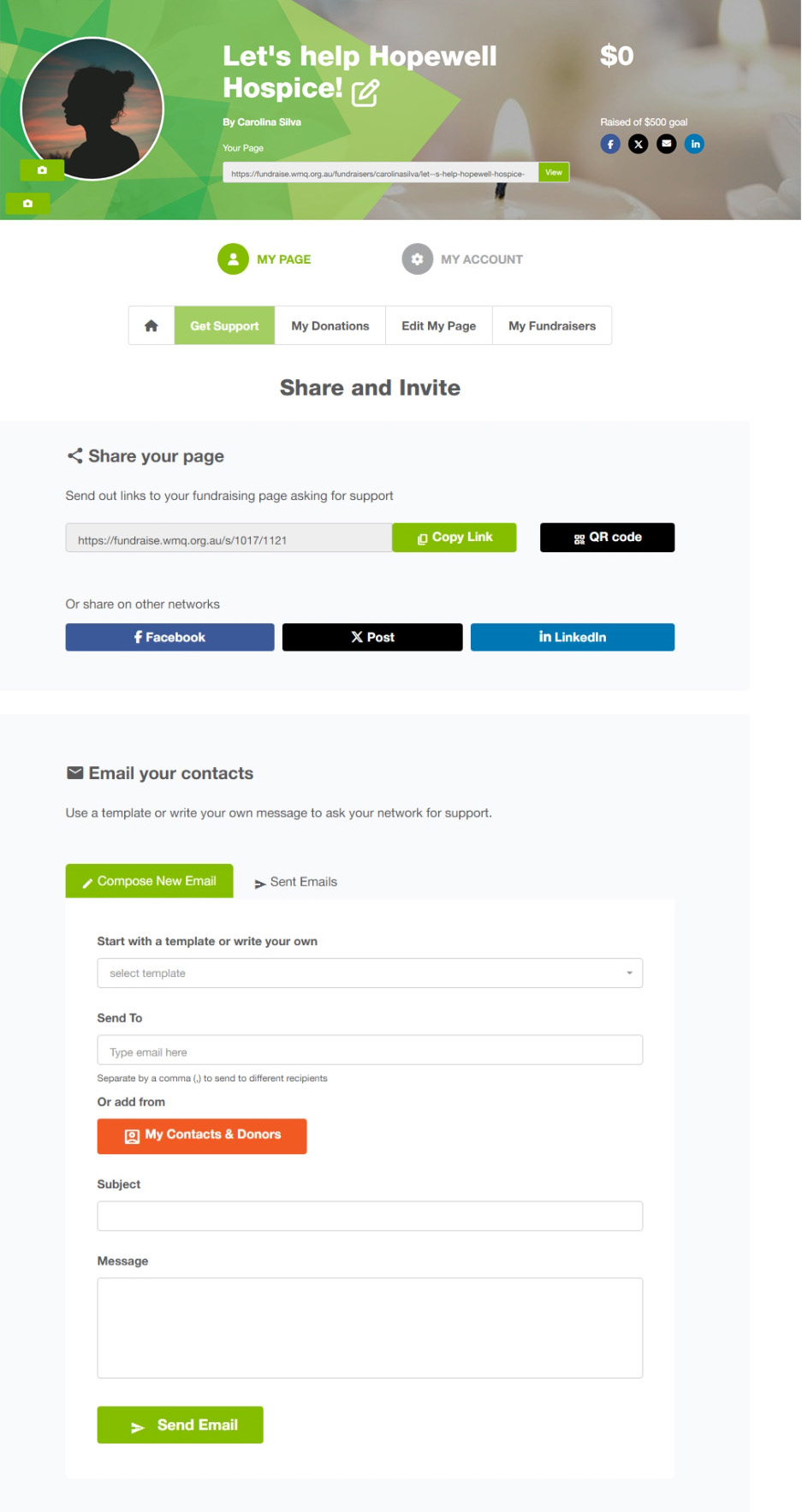Image resolution: width=802 pixels, height=1512 pixels.
Task: Open the My Fundraisers tab
Action: click(552, 326)
